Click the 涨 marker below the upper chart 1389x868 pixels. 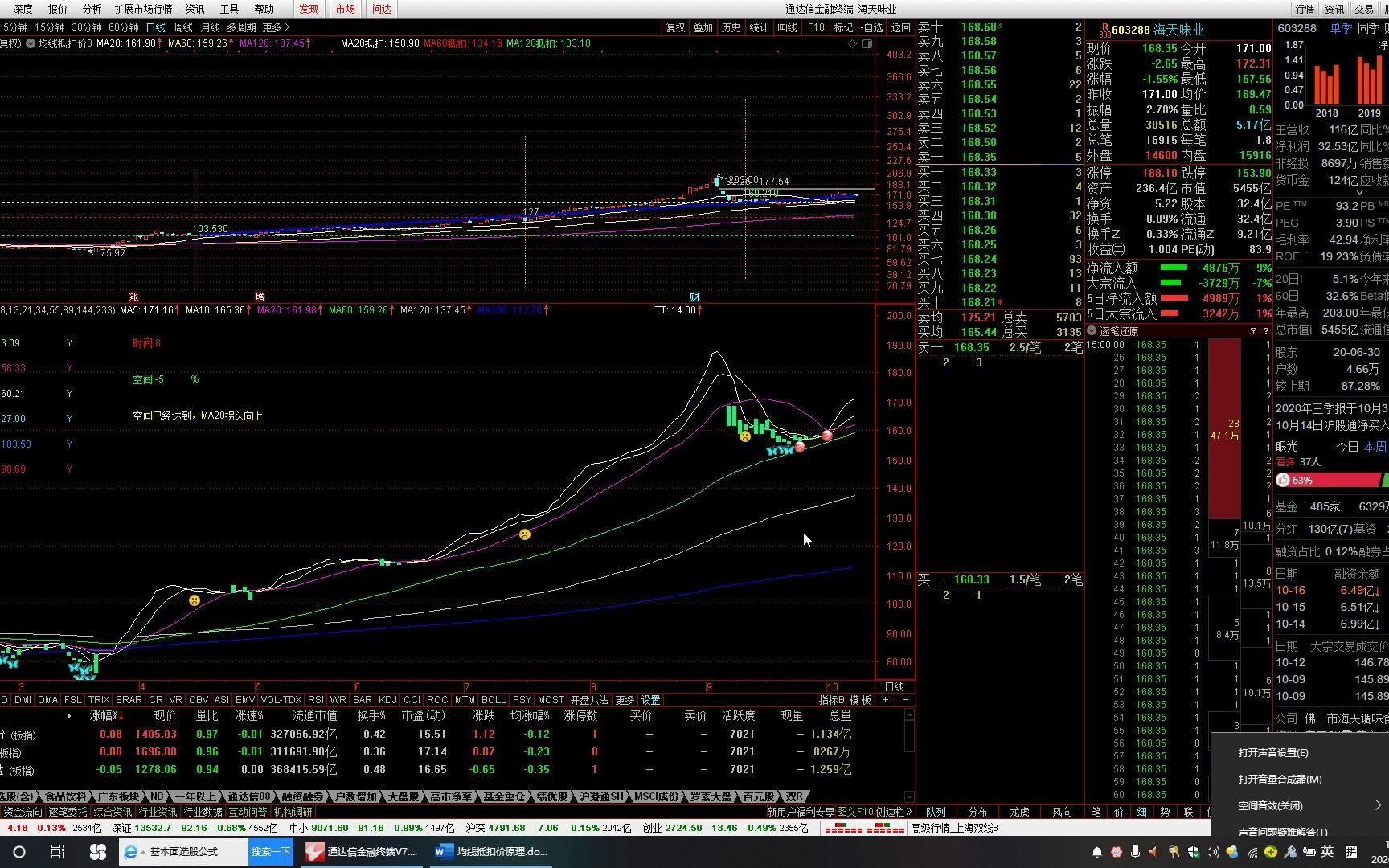coord(134,297)
